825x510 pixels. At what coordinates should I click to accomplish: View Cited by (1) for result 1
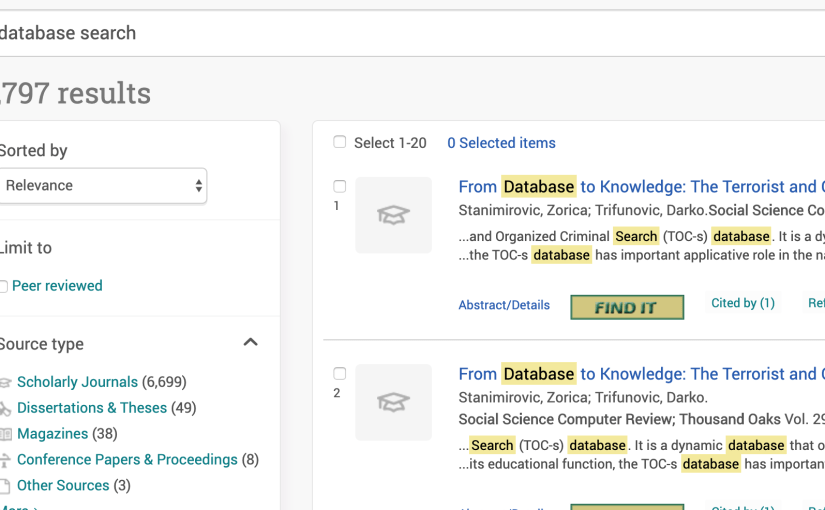(x=742, y=303)
